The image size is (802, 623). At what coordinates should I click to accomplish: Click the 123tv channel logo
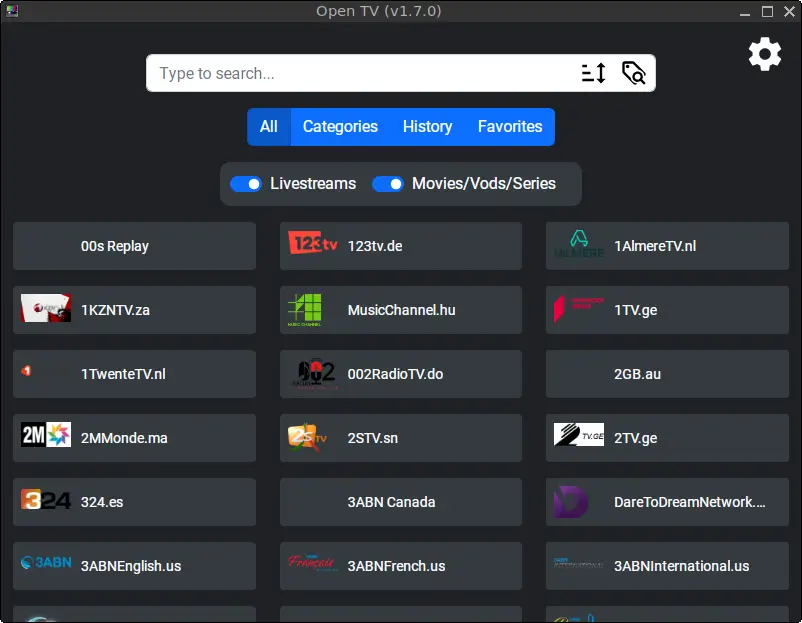(313, 243)
